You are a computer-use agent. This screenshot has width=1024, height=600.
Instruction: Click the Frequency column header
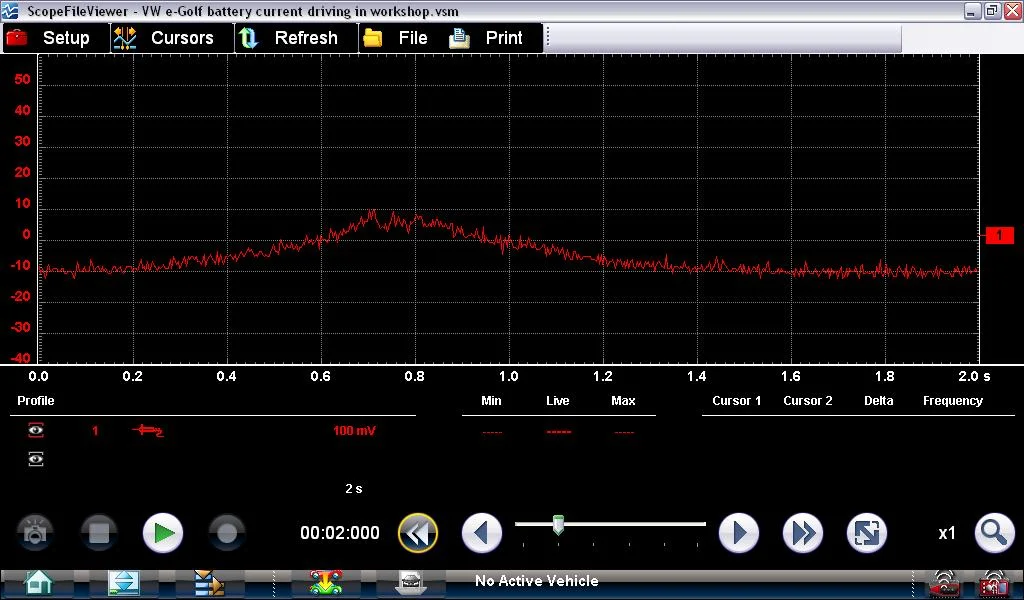pos(953,401)
